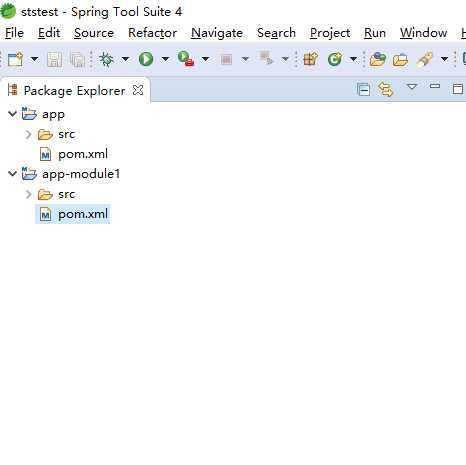
Task: Open the Run configurations dropdown arrow
Action: pyautogui.click(x=165, y=59)
